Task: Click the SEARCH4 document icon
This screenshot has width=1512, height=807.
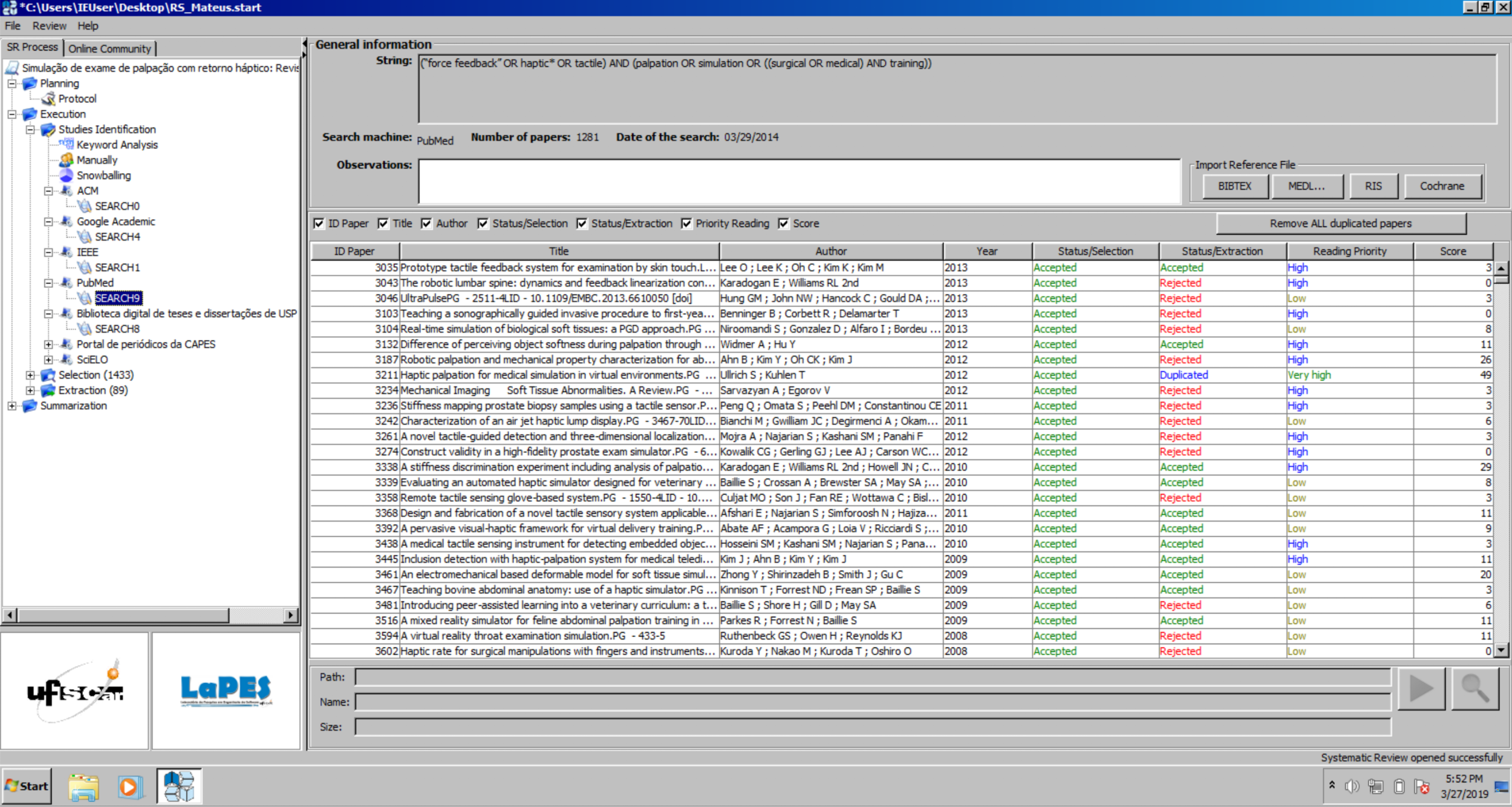Action: pos(85,237)
